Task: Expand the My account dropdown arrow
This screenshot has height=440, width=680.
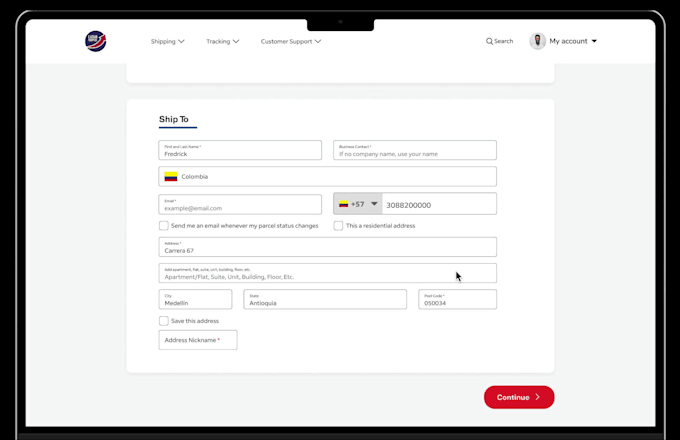Action: pos(594,41)
